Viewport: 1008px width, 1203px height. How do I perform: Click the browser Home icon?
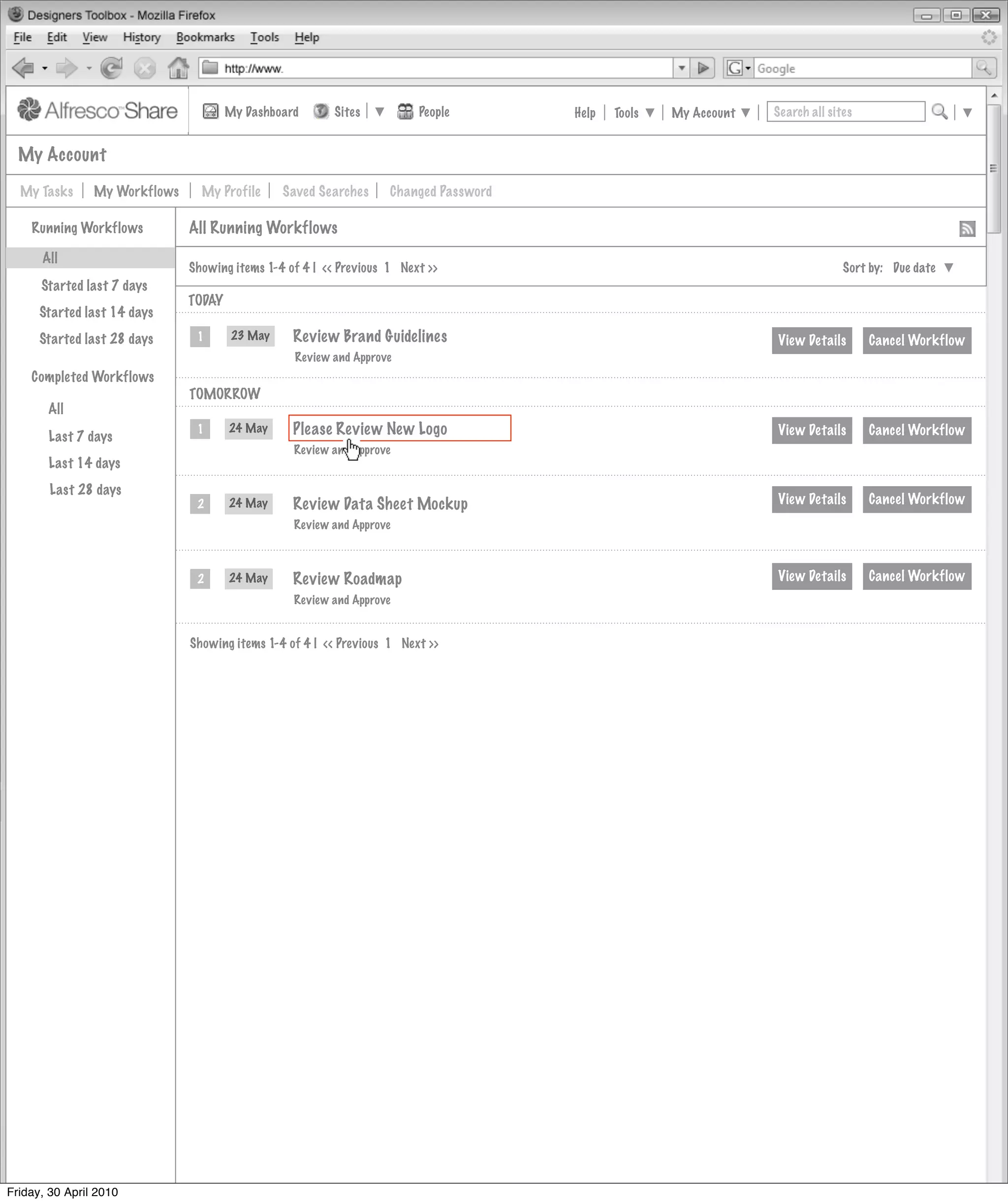click(x=178, y=68)
